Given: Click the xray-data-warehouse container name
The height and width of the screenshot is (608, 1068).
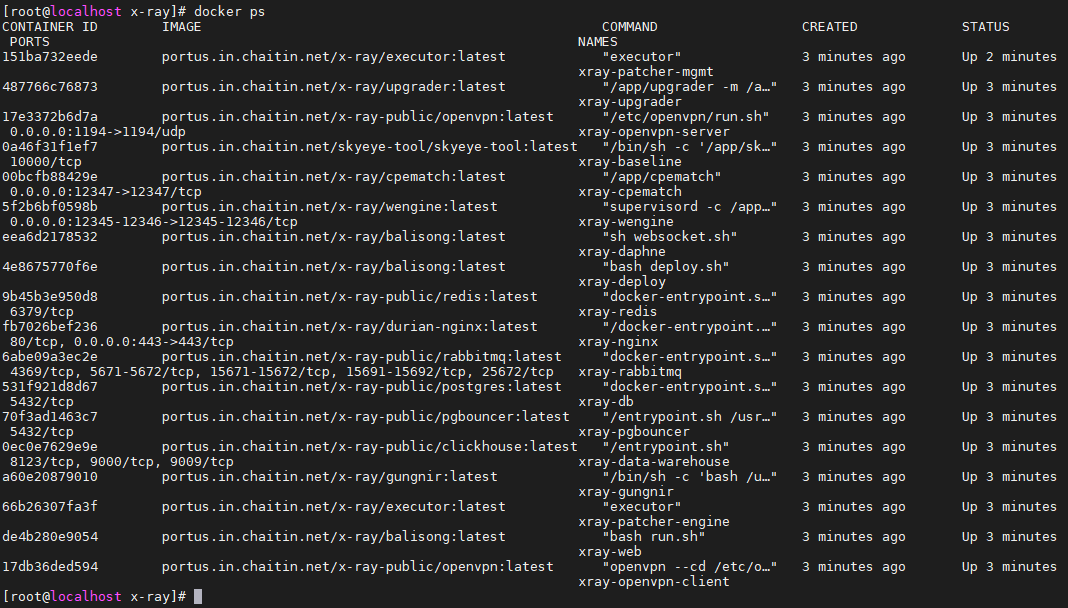Looking at the screenshot, I should point(654,462).
